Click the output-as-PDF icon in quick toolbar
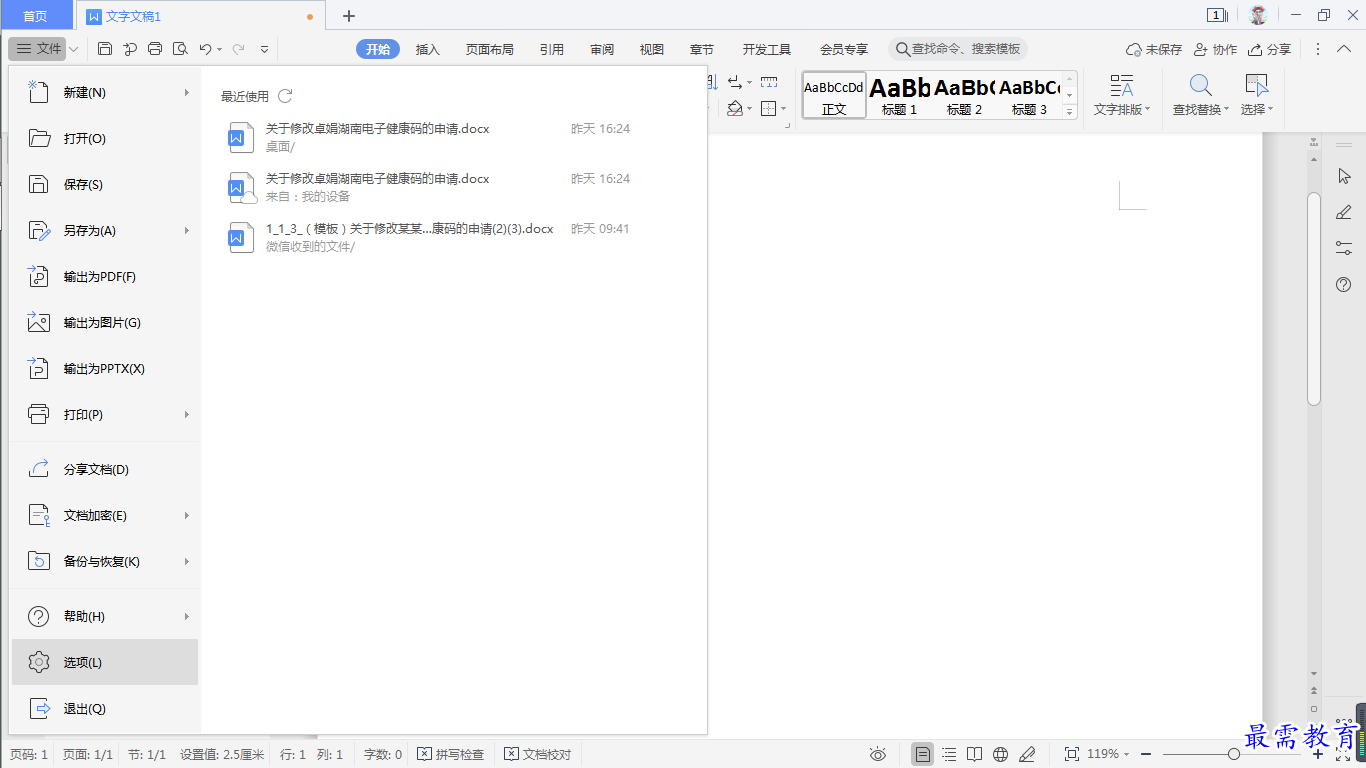The height and width of the screenshot is (768, 1366). [130, 49]
